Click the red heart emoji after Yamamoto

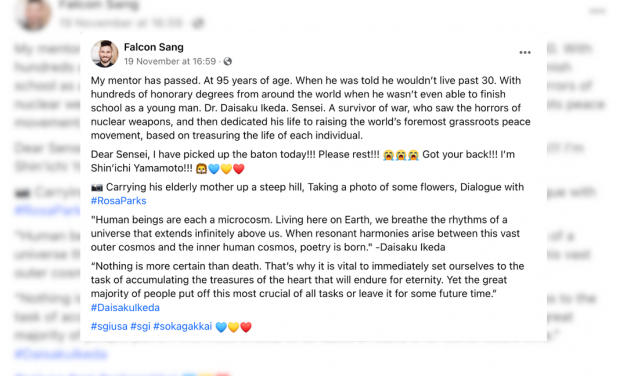click(x=239, y=169)
